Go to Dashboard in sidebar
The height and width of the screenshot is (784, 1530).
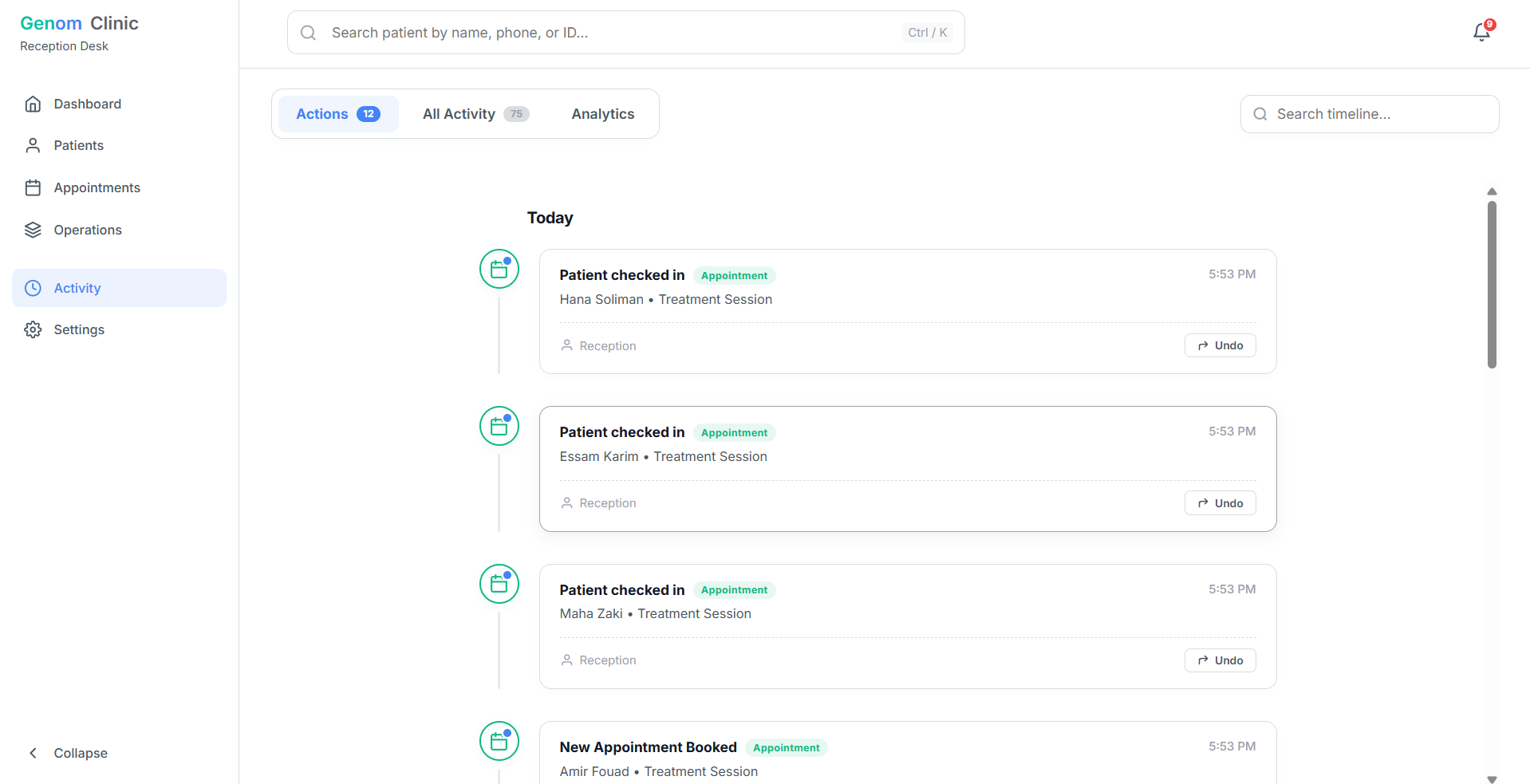point(119,104)
